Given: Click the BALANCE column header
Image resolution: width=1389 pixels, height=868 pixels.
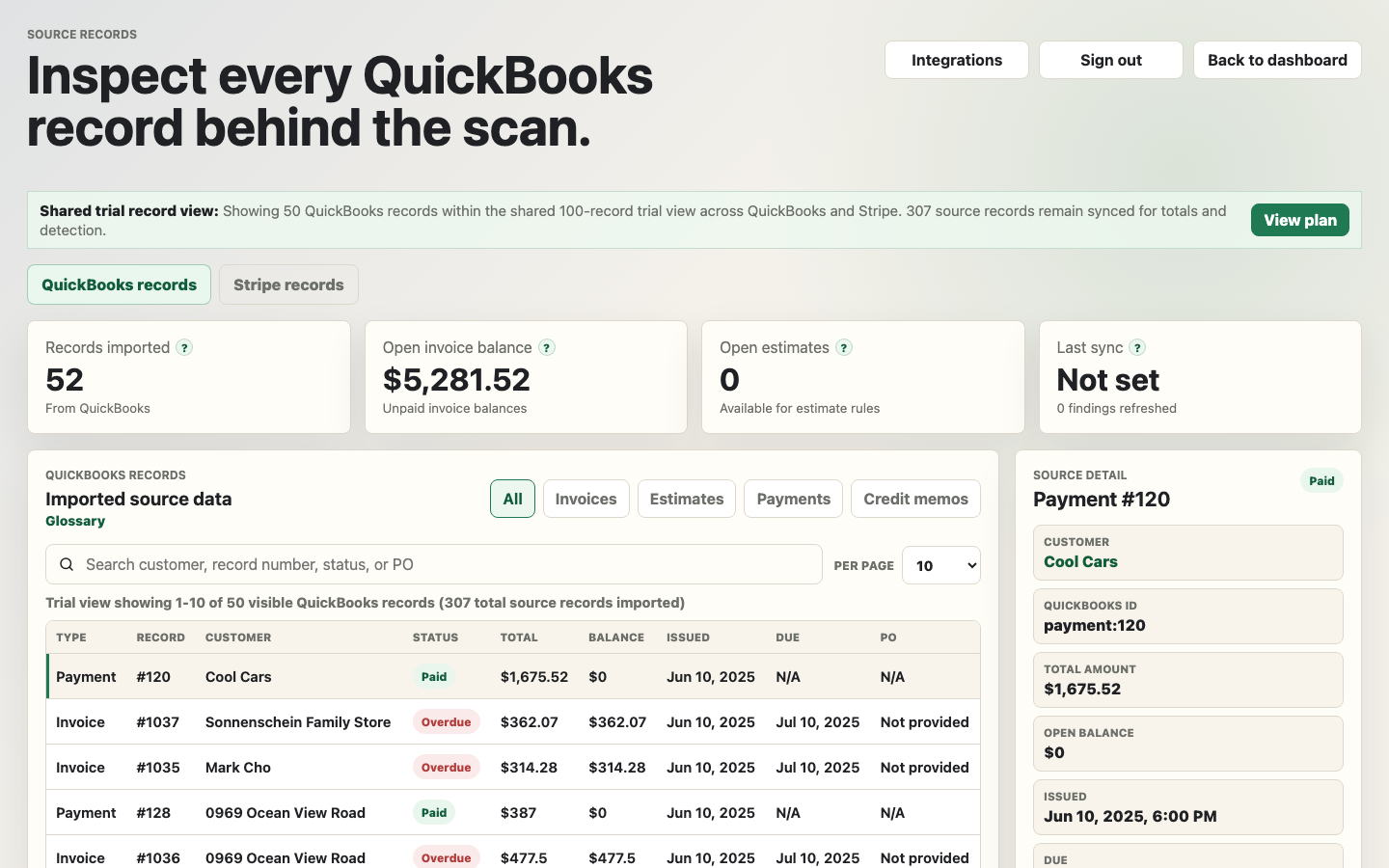Looking at the screenshot, I should tap(616, 637).
